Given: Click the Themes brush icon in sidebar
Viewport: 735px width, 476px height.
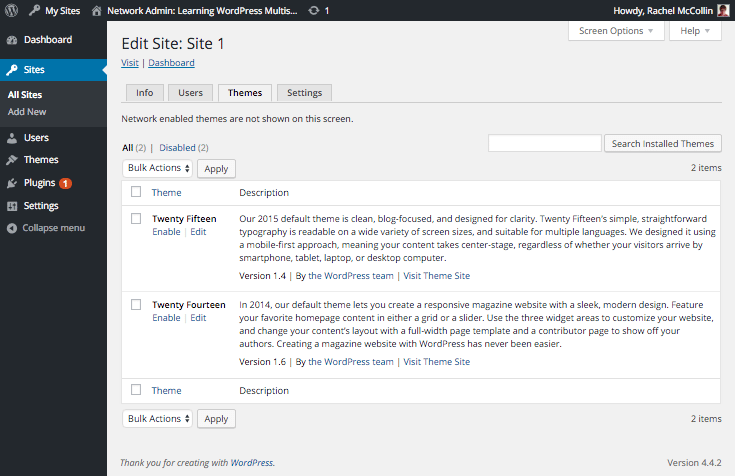Looking at the screenshot, I should pos(12,160).
